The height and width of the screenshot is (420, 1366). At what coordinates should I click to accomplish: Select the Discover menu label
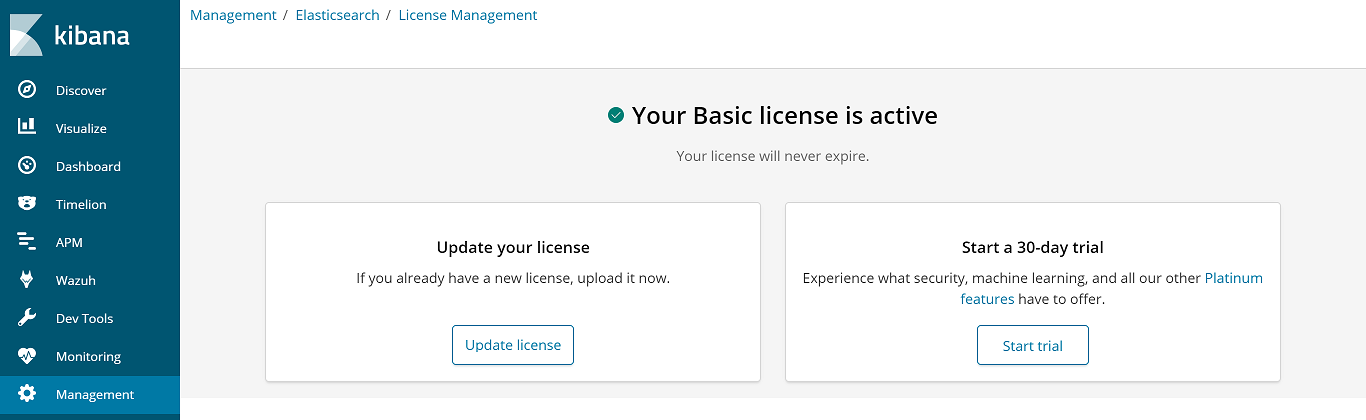click(81, 91)
